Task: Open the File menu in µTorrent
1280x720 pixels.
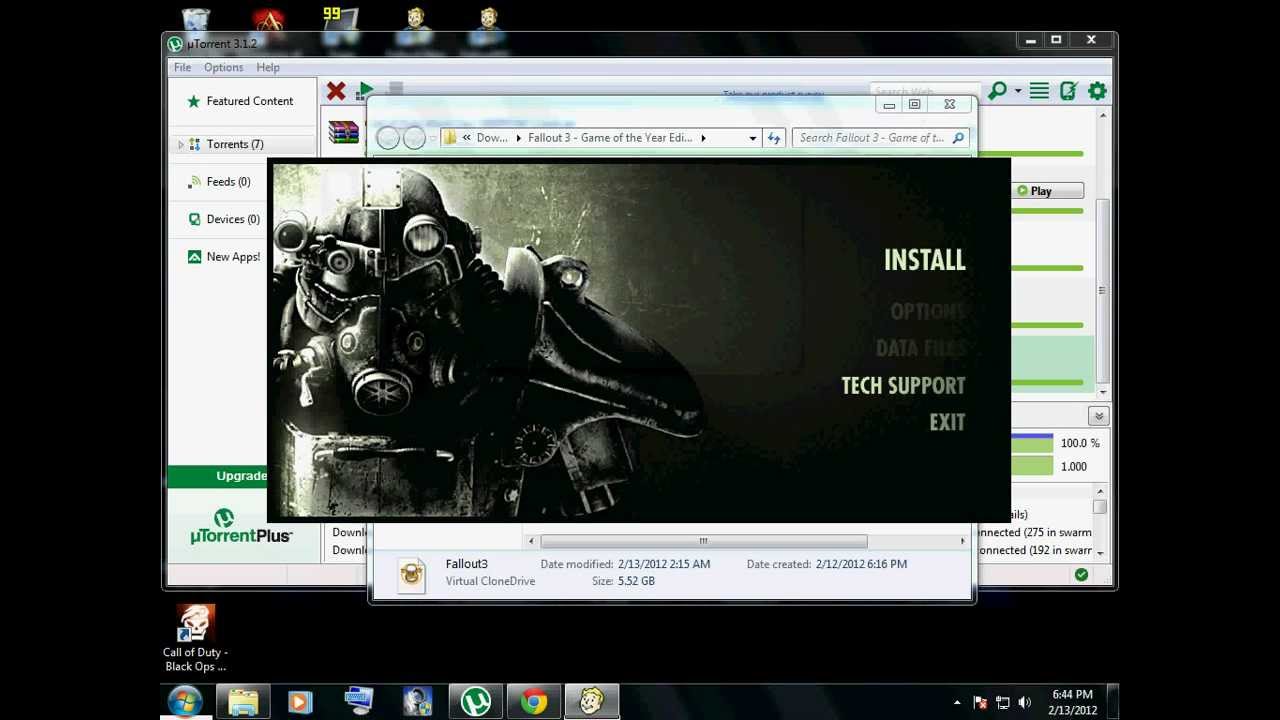Action: [182, 67]
